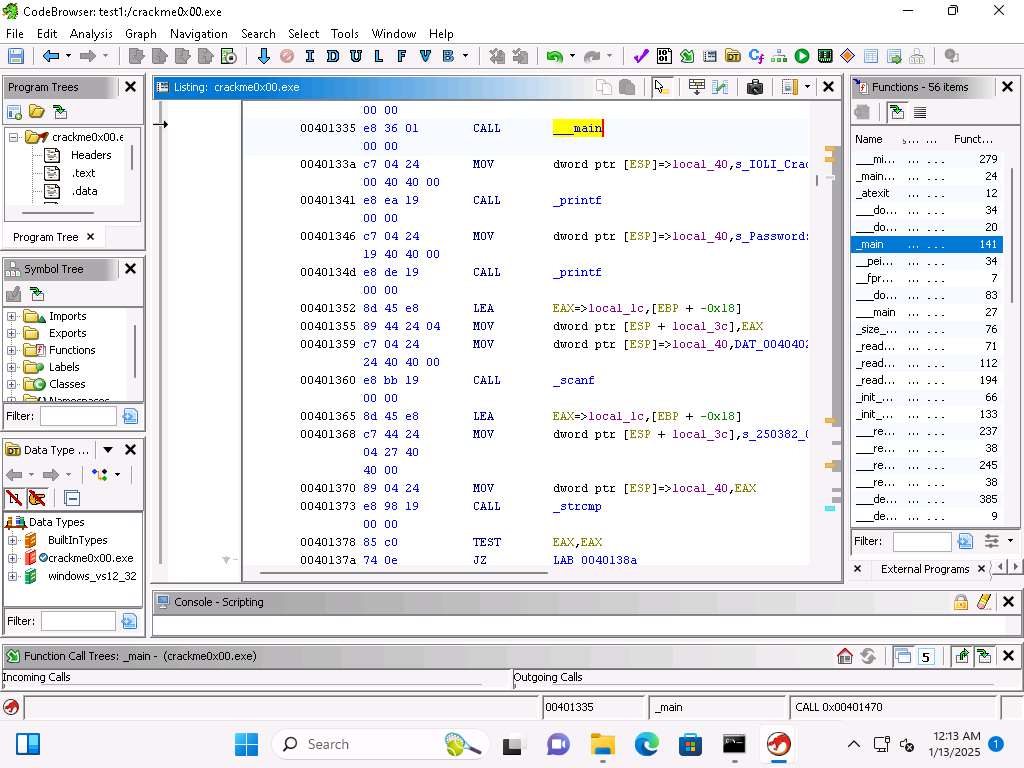Click the briefcase snapshot icon in Listing header
The height and width of the screenshot is (768, 1024).
point(755,87)
